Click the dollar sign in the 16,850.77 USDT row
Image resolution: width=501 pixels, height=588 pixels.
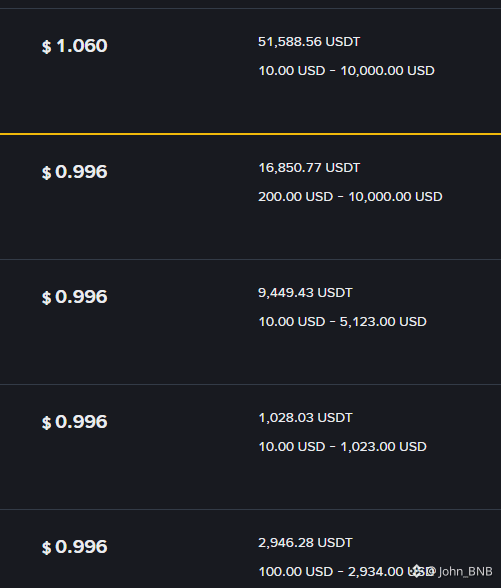[x=46, y=173]
